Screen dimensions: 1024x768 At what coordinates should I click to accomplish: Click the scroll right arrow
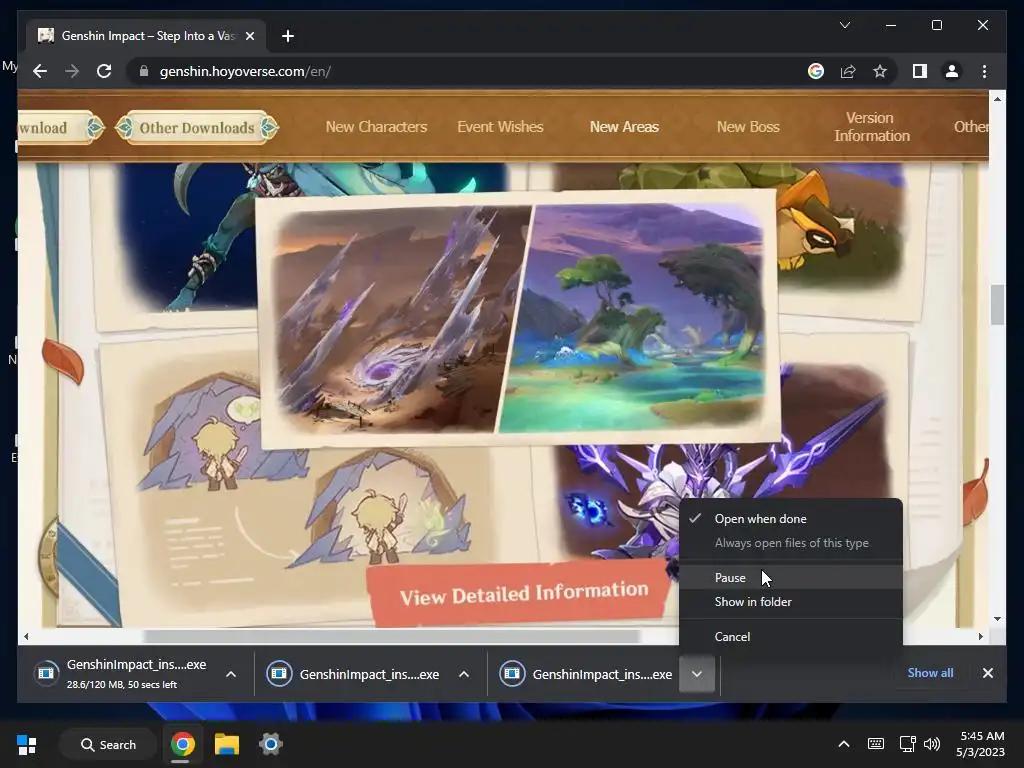tap(980, 636)
